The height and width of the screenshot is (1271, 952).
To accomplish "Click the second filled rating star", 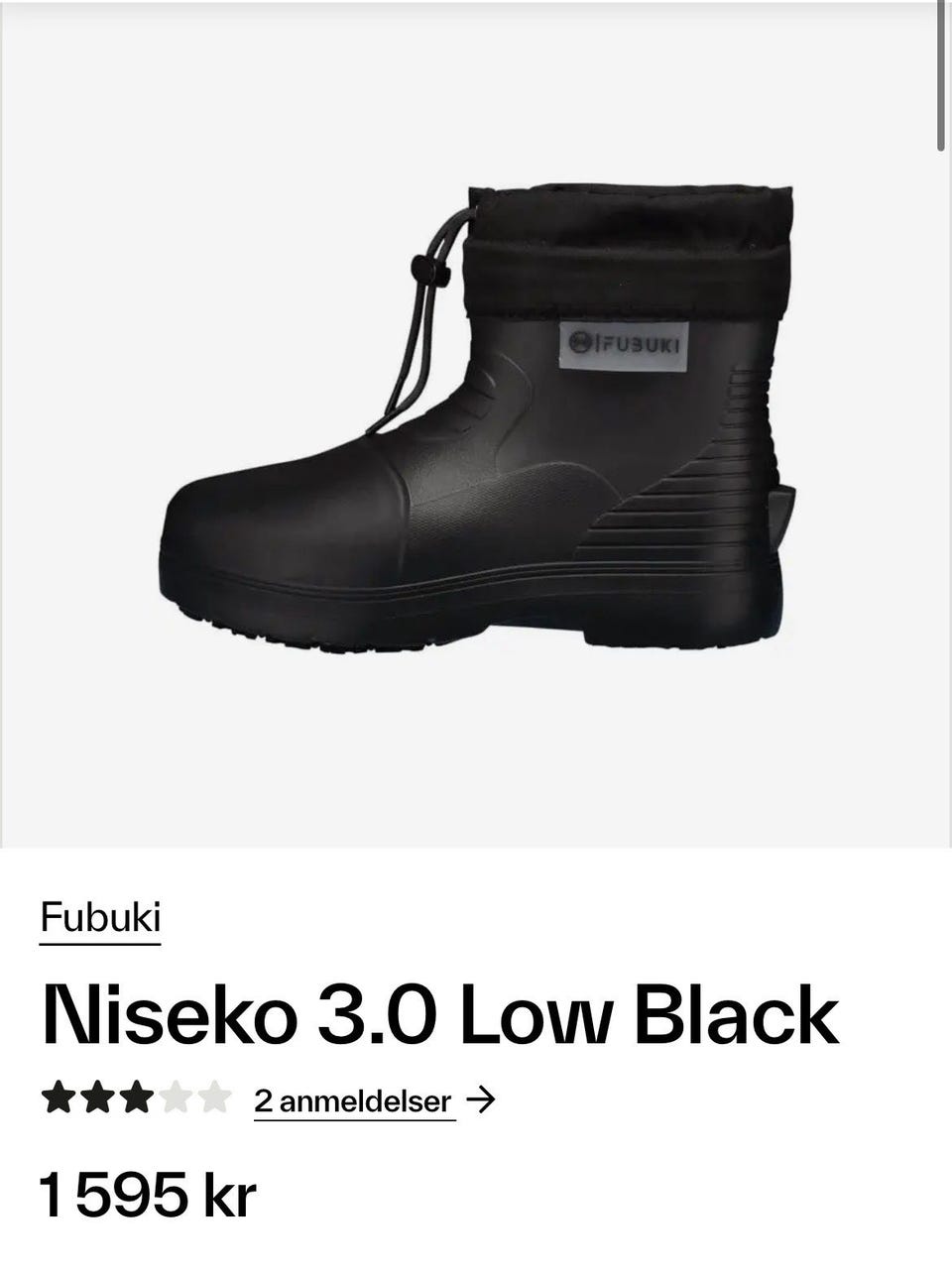I will (96, 1098).
